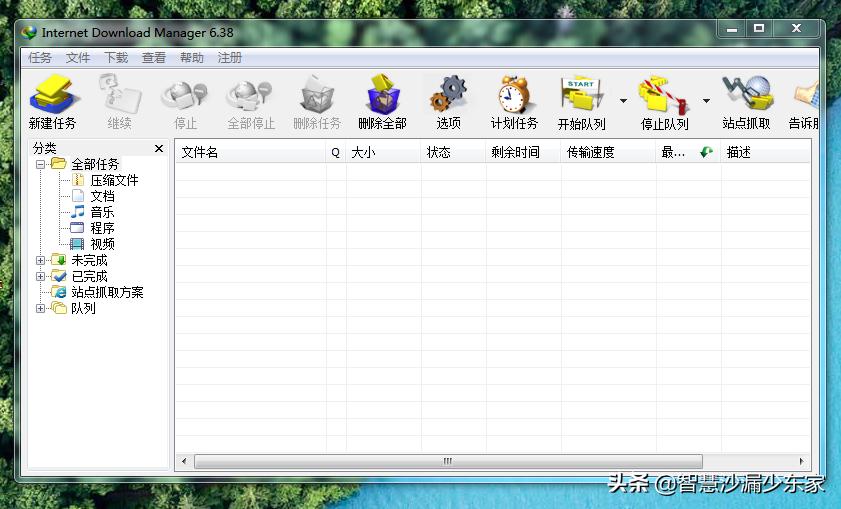Click the 继续 (resume) toolbar icon

pyautogui.click(x=120, y=94)
